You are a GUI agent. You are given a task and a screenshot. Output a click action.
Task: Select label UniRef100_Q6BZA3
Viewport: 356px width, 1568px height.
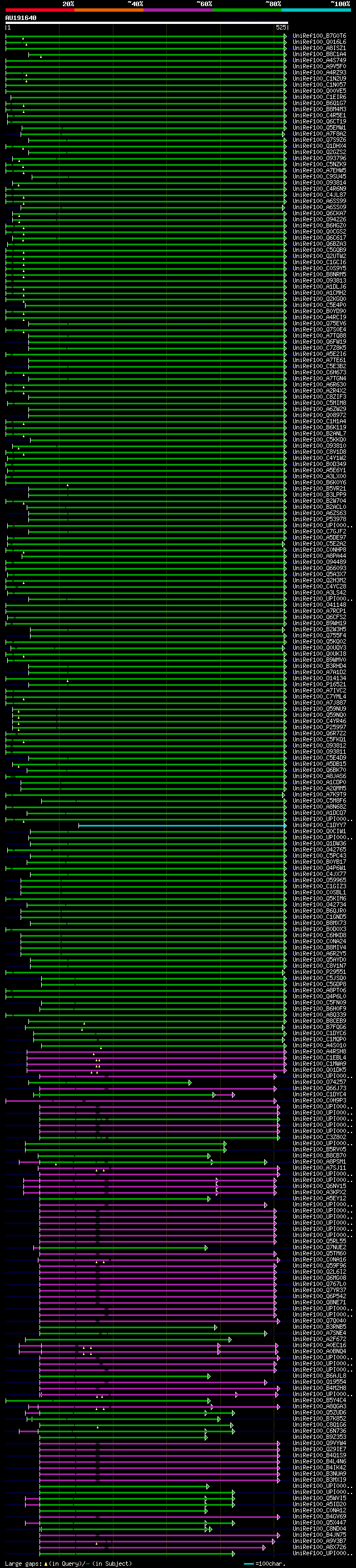pos(319,244)
